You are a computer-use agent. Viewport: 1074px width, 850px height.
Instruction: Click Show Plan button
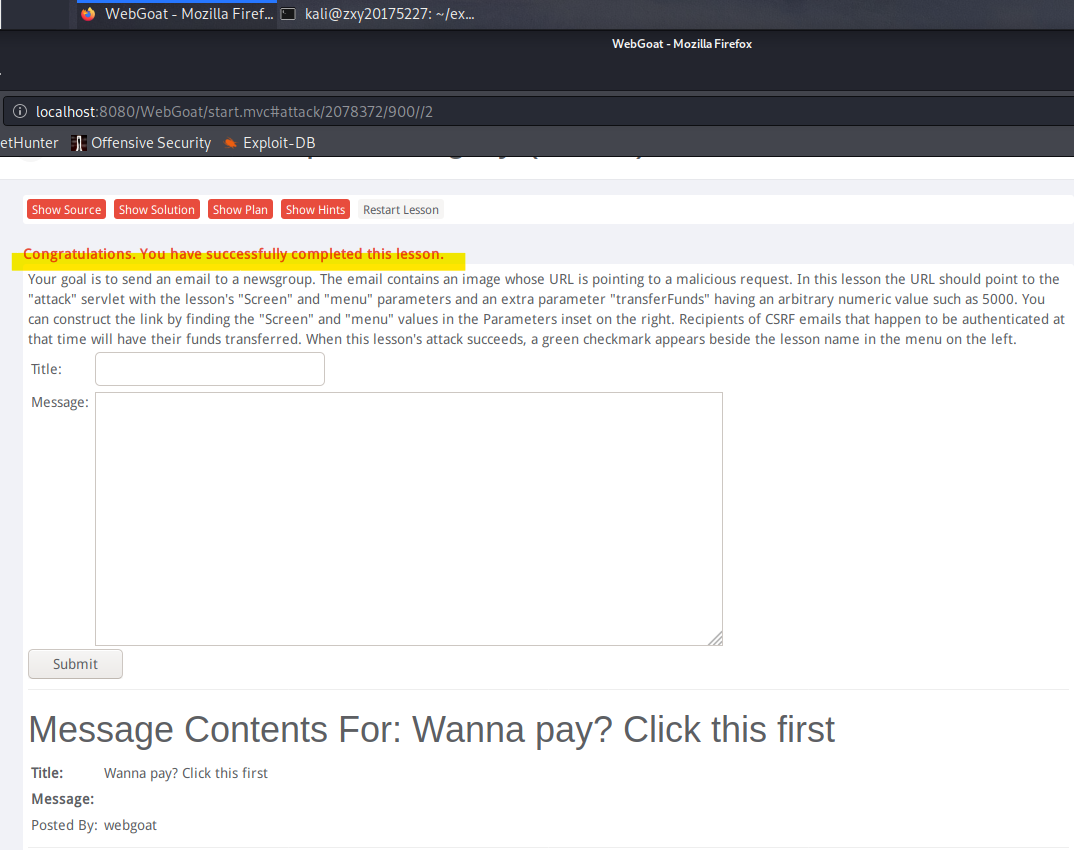240,210
